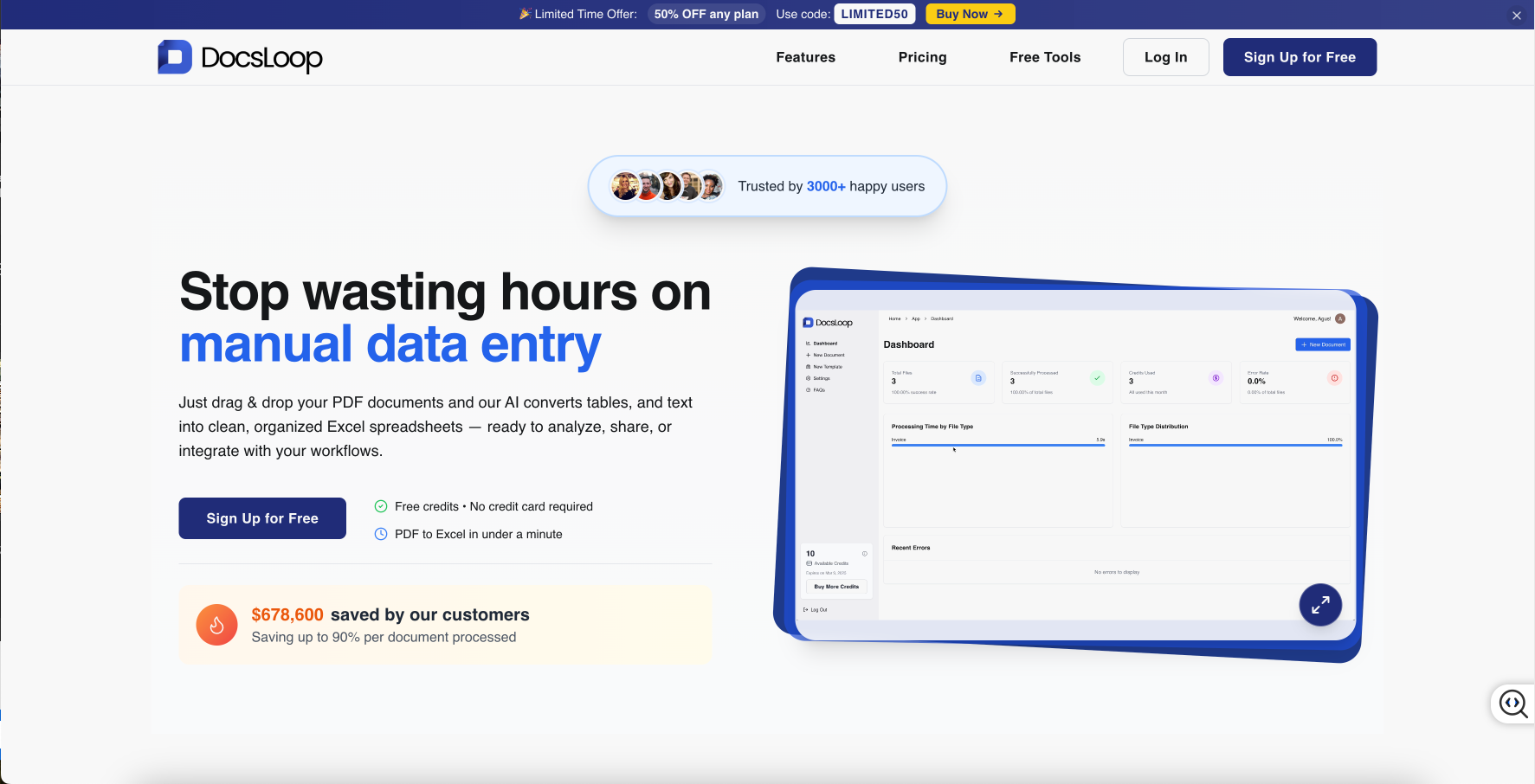Click the Credits Used dollar icon

click(1216, 378)
